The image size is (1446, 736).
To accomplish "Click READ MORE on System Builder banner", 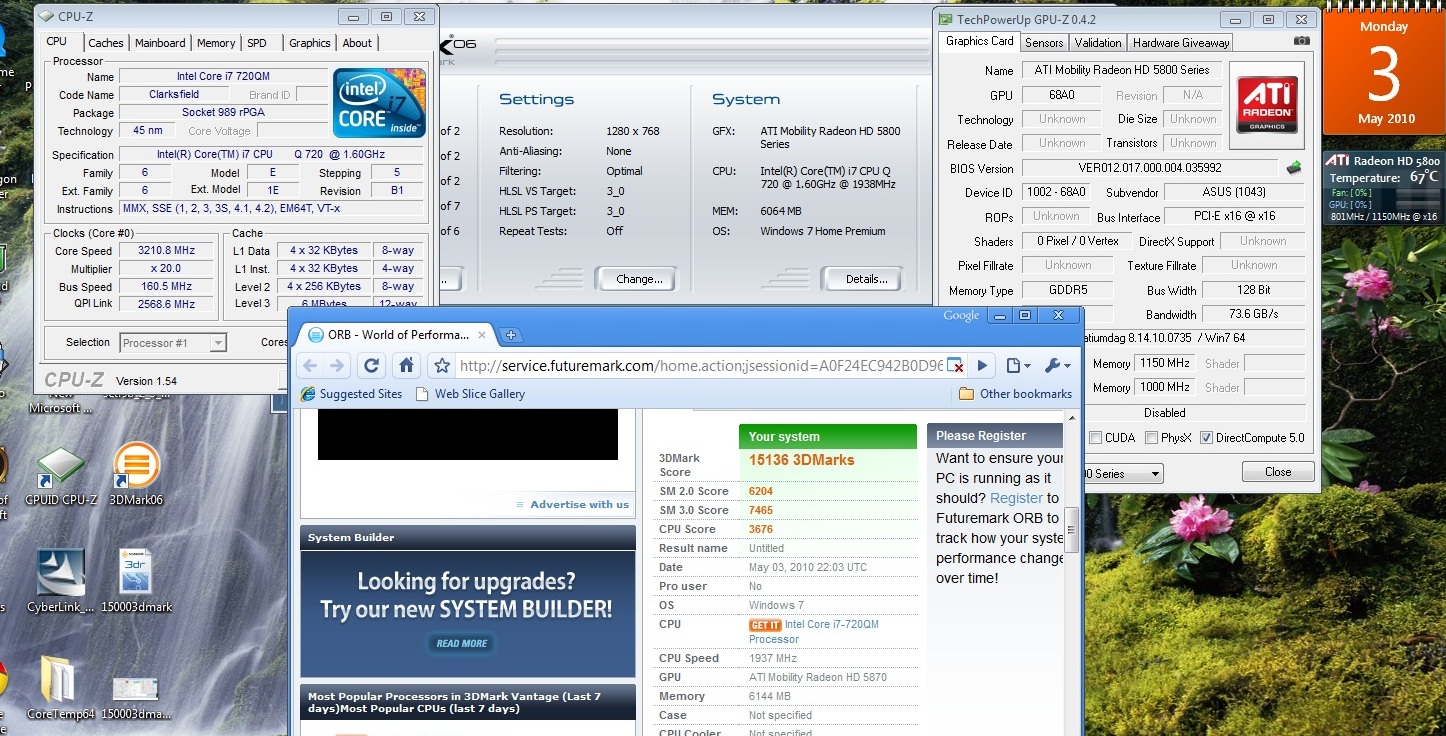I will (461, 643).
